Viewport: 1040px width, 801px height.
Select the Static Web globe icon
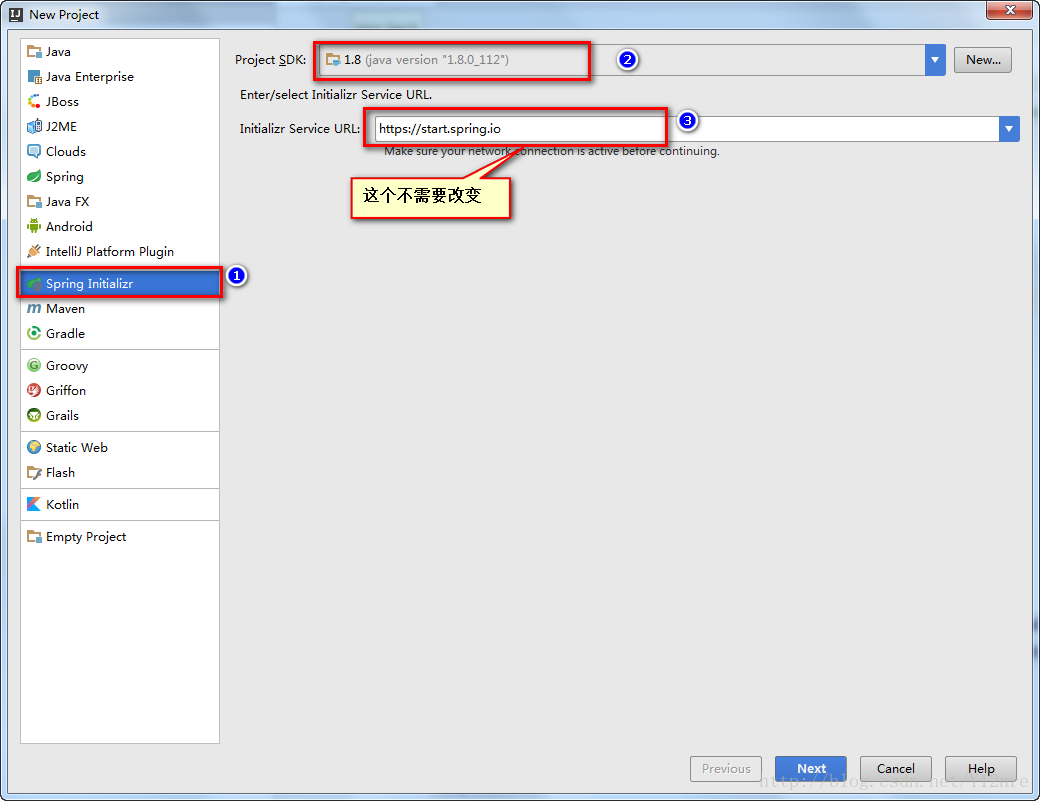pyautogui.click(x=34, y=448)
